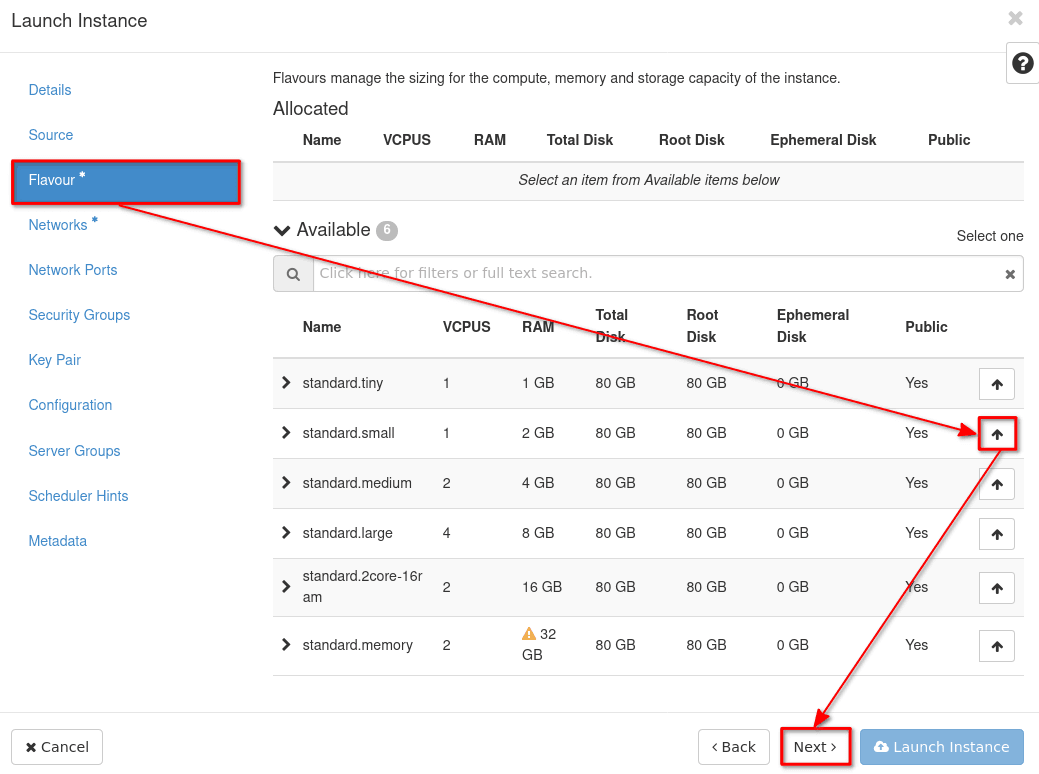The width and height of the screenshot is (1039, 774).
Task: Click up arrow for standard.medium flavour
Action: coord(996,484)
